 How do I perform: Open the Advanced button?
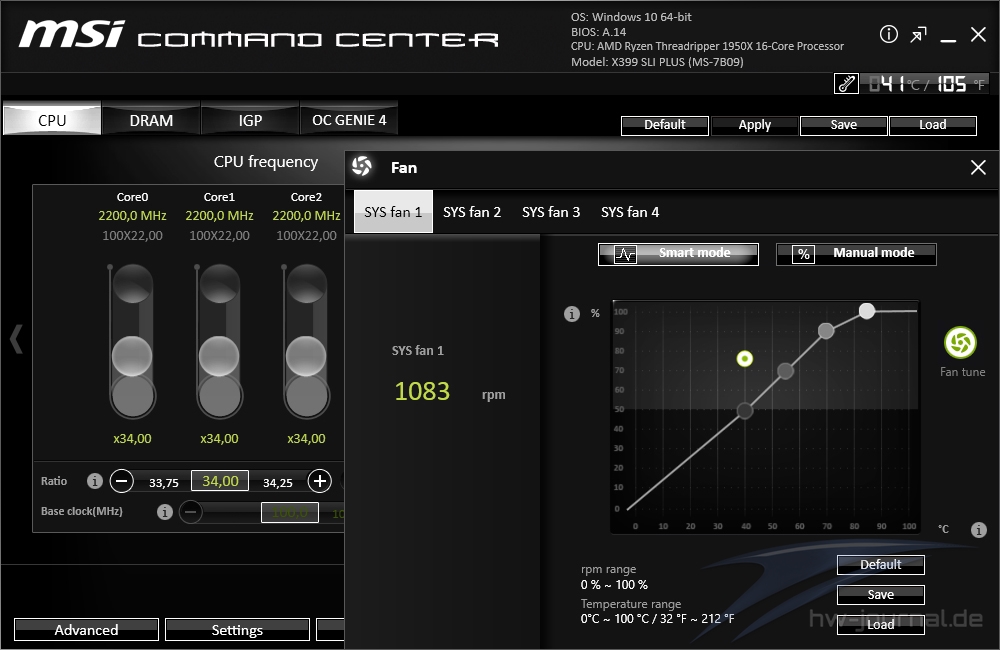coord(86,630)
